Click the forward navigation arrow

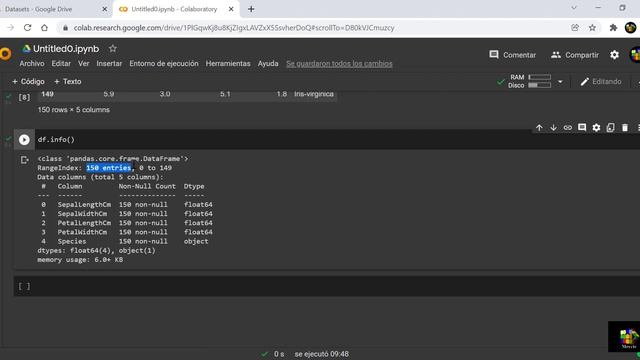(11, 28)
